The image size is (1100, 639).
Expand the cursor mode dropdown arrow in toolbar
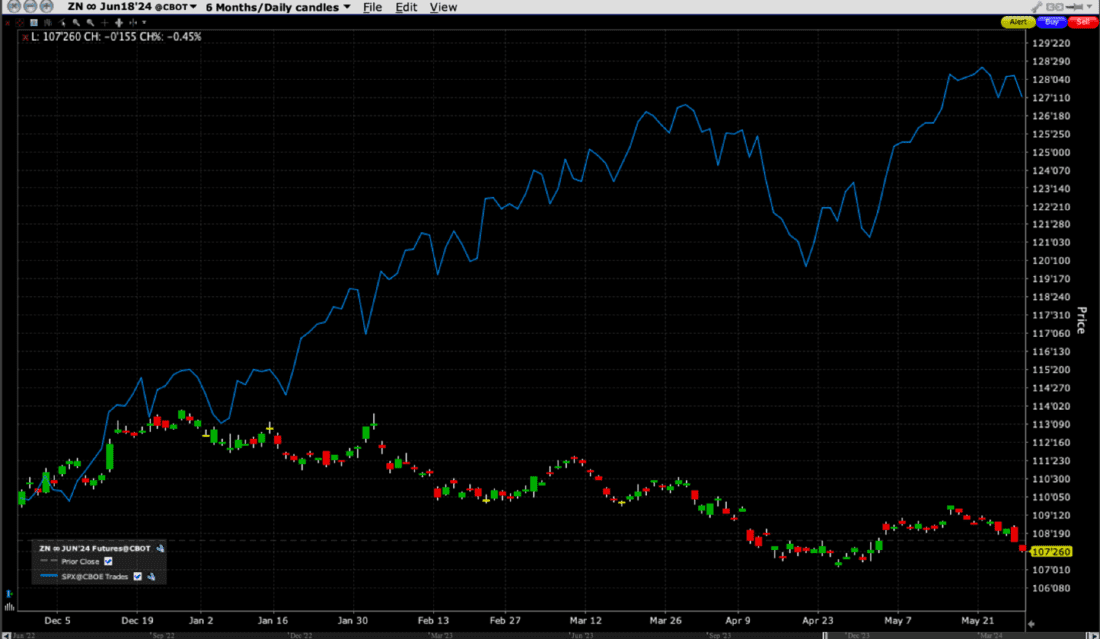point(145,21)
